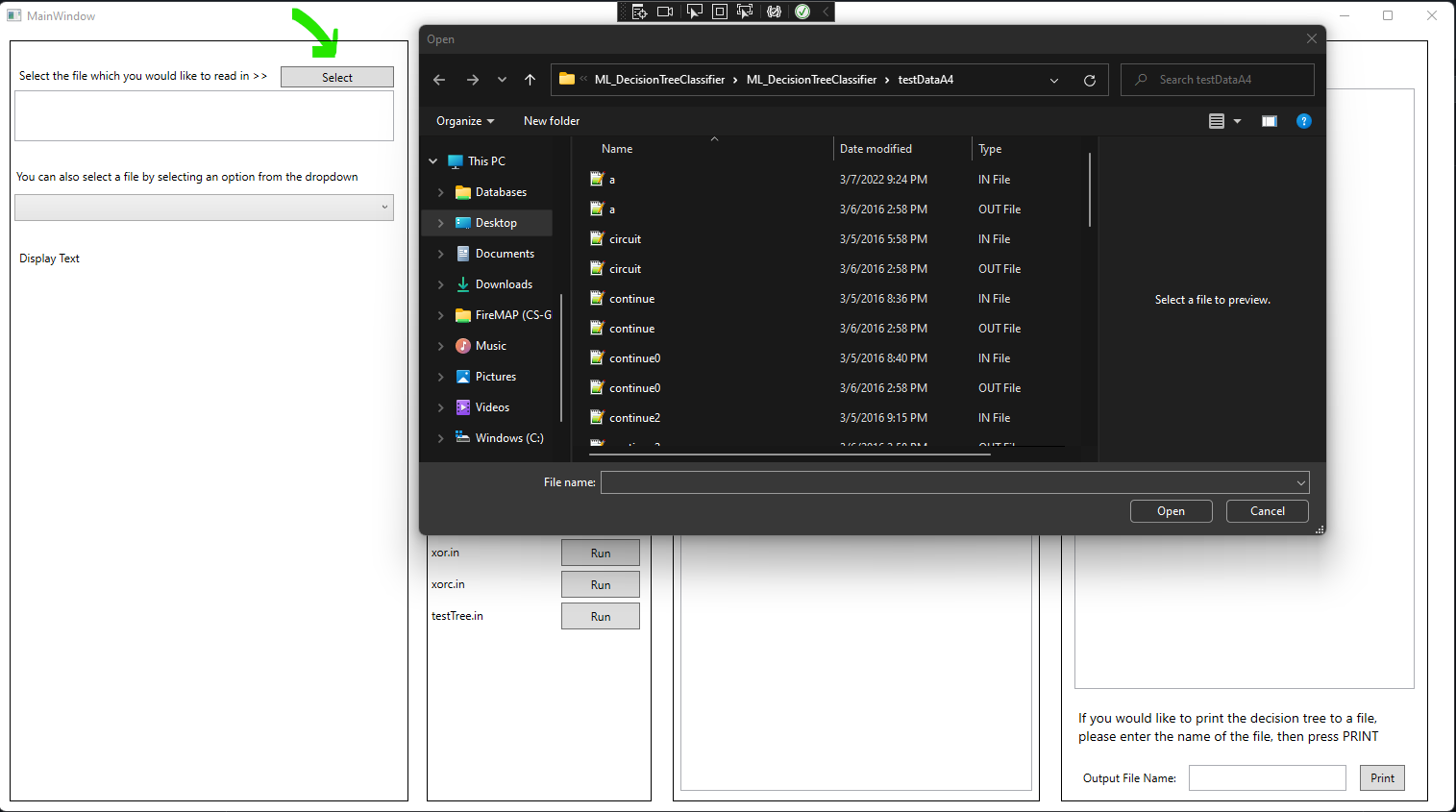Toggle Display Layout Adorners icon
The height and width of the screenshot is (812, 1456).
coord(719,12)
